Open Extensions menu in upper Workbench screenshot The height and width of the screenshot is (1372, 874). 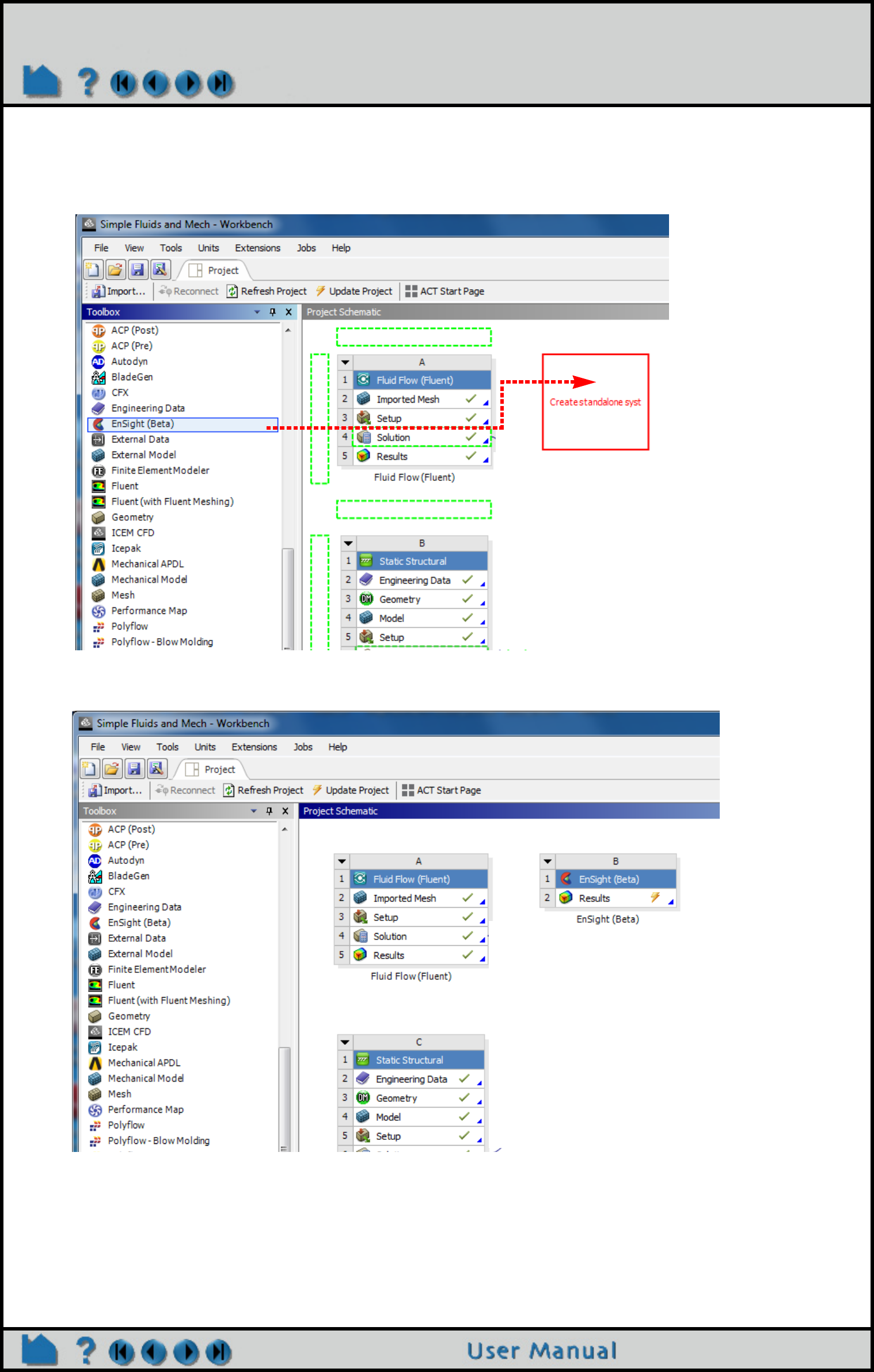point(257,248)
